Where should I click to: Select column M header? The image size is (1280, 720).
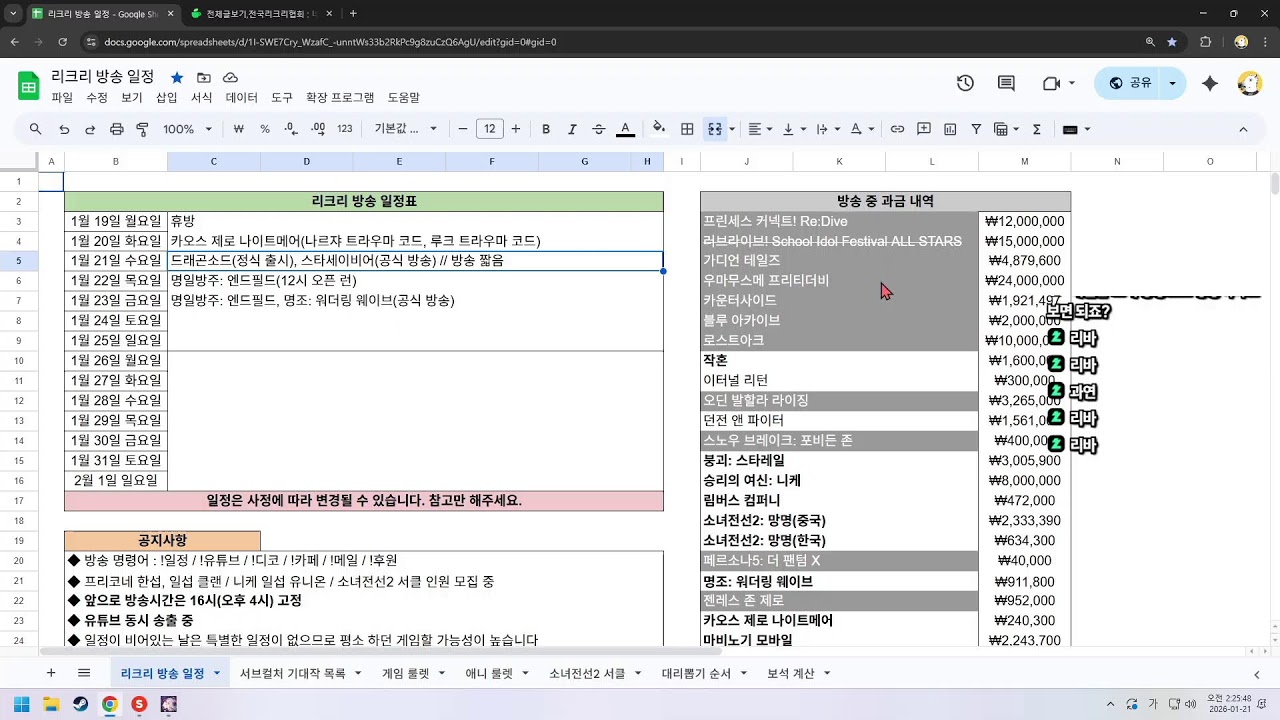click(1025, 161)
